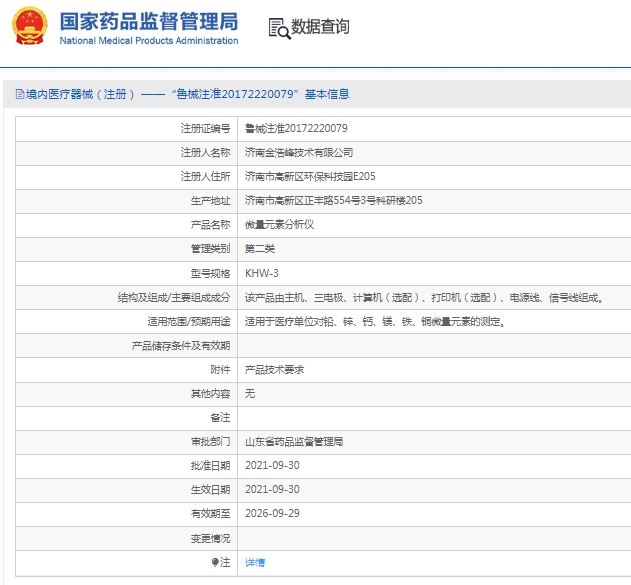Click the 注册证编号 label
This screenshot has width=631, height=585.
205,128
